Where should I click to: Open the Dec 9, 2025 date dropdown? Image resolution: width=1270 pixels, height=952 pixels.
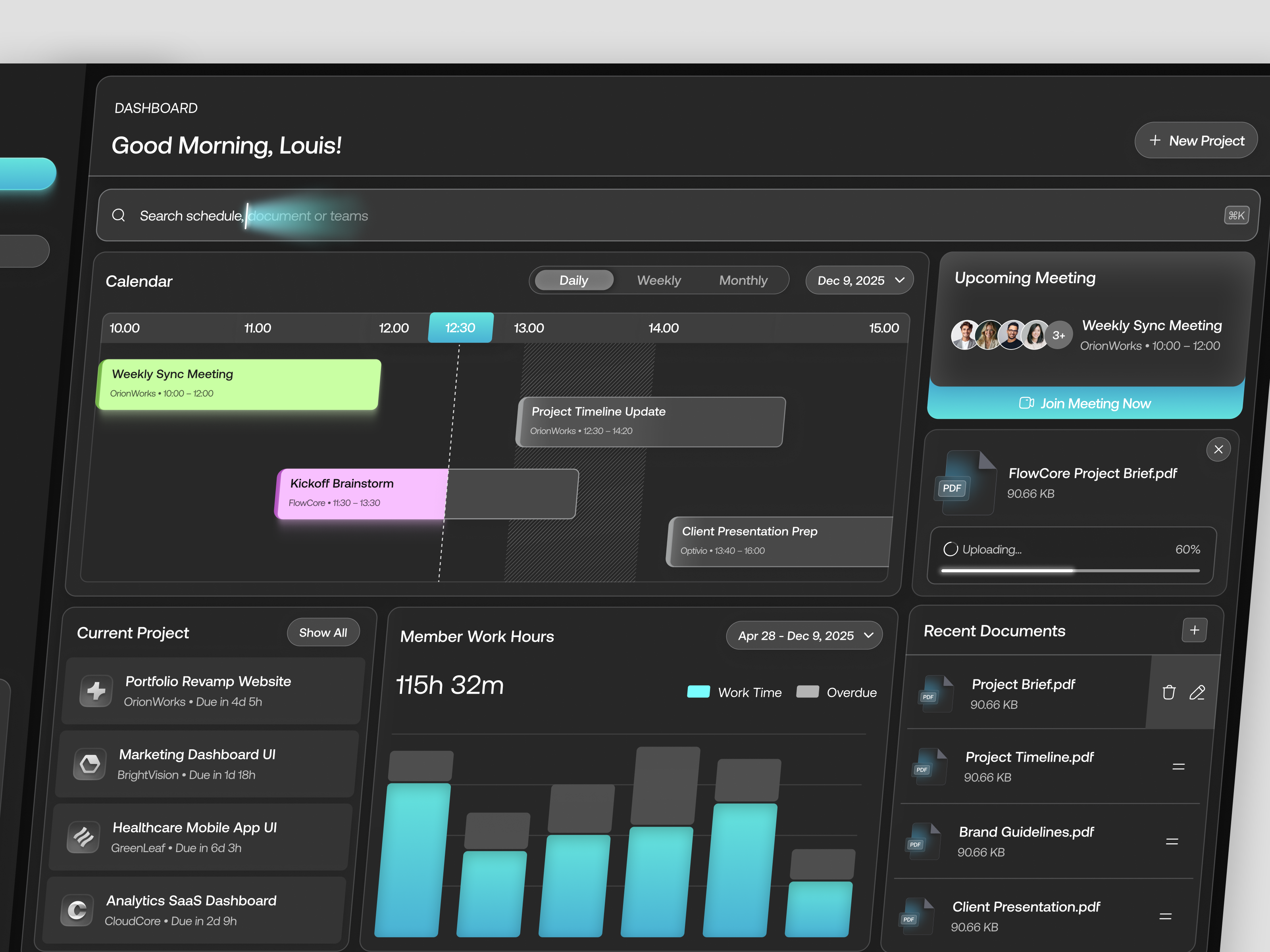(859, 280)
